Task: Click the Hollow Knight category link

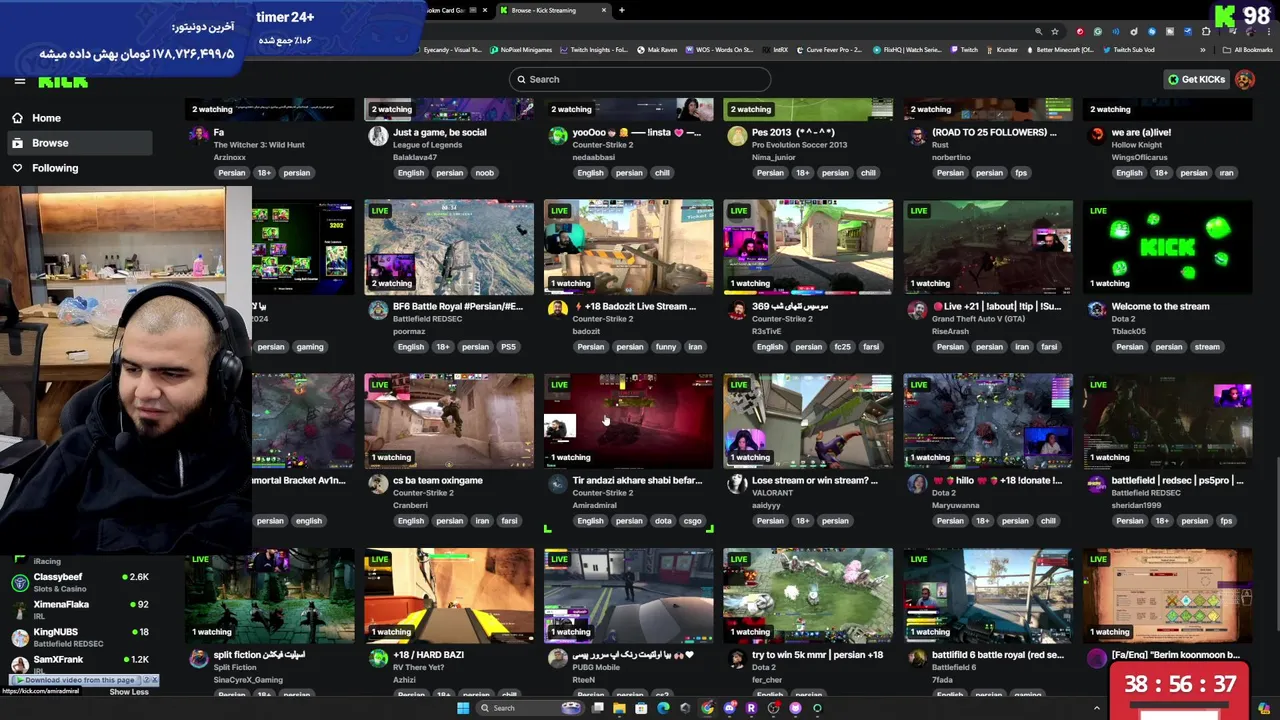Action: coord(1138,145)
